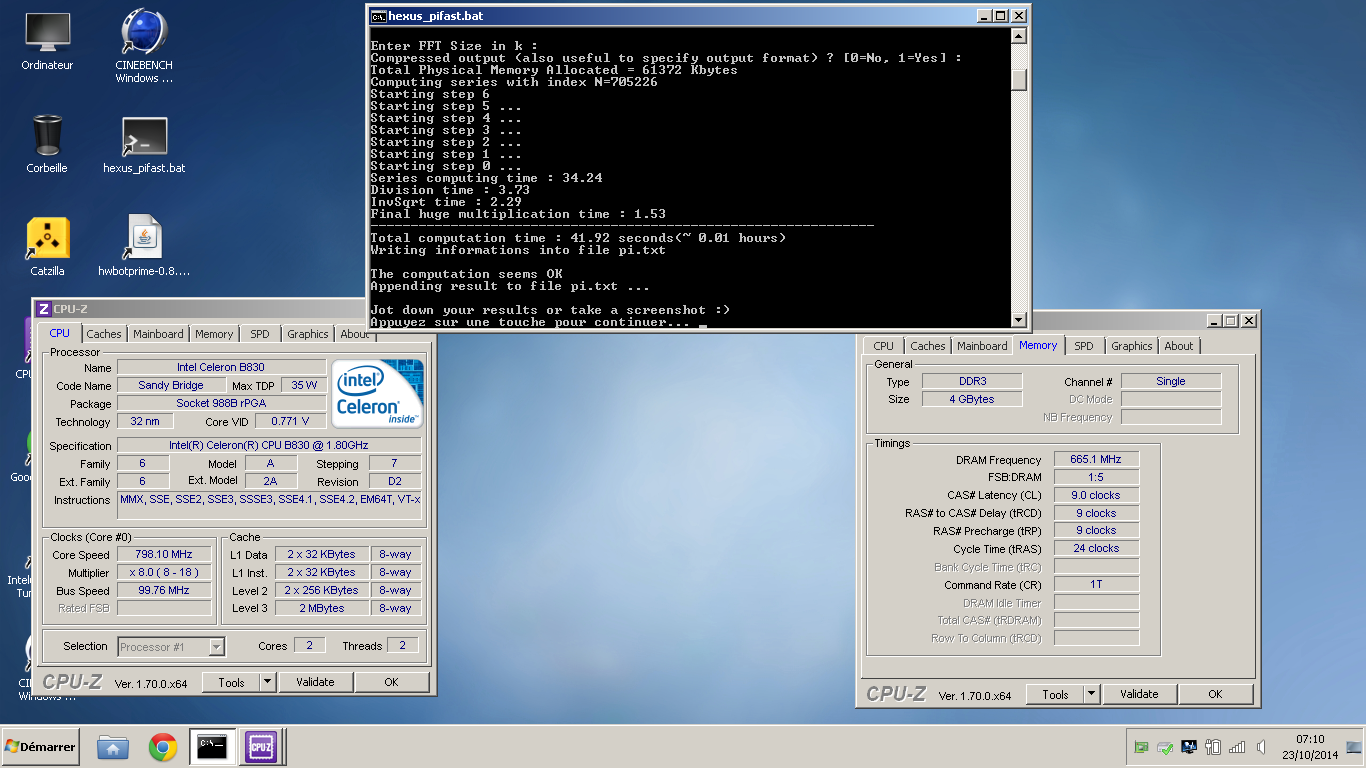Click Tools button in the CPU window
1366x768 pixels.
[231, 682]
